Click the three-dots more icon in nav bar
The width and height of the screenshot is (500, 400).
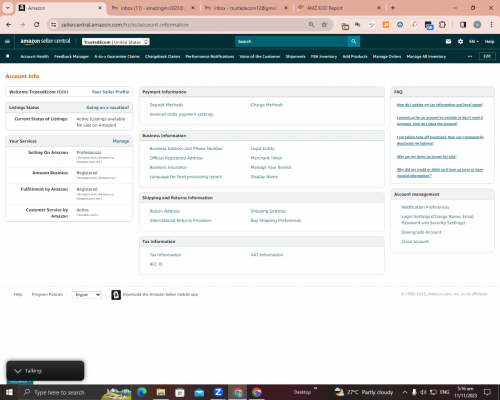coord(470,56)
